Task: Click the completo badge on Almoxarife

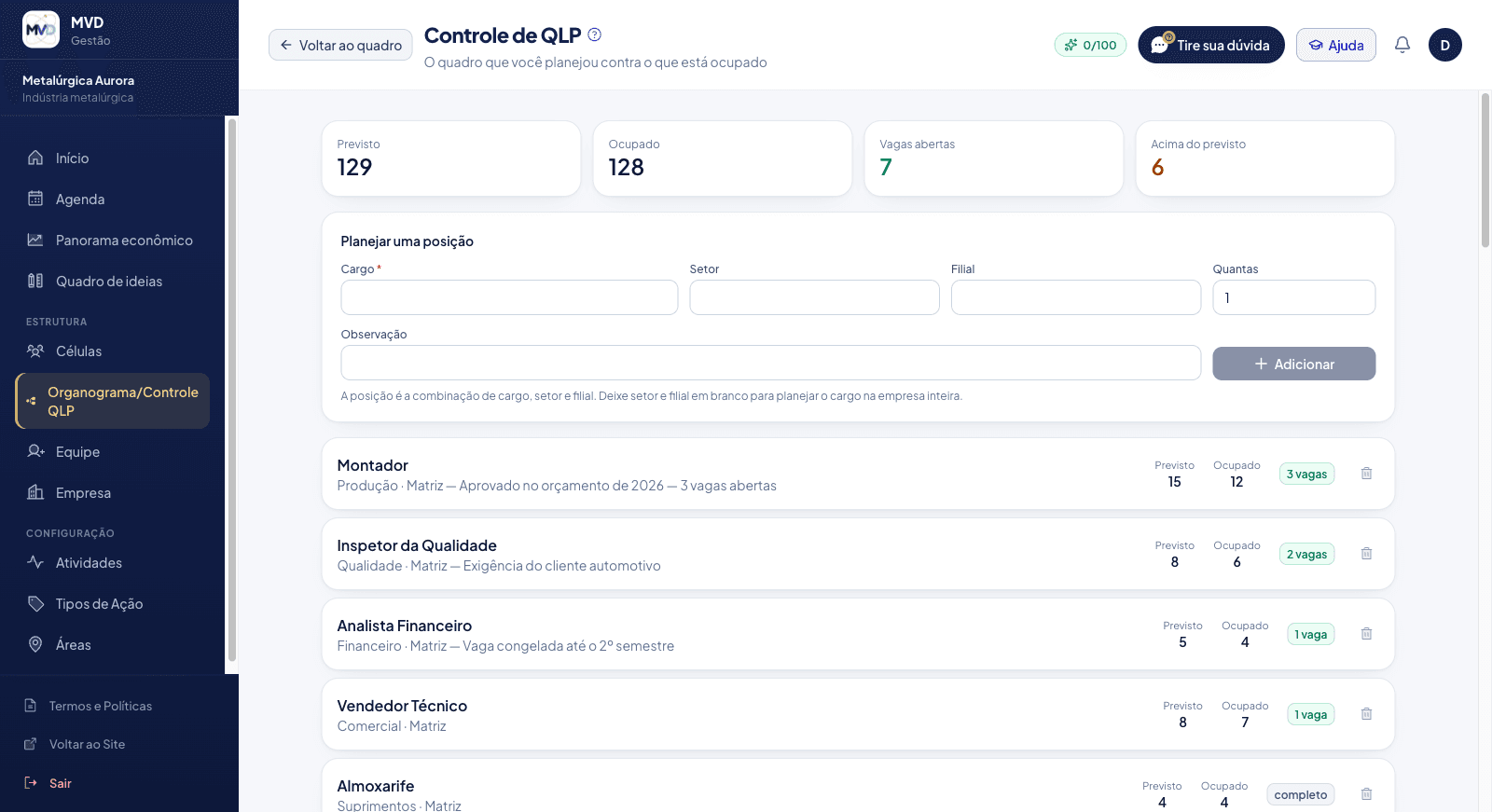Action: (x=1300, y=794)
